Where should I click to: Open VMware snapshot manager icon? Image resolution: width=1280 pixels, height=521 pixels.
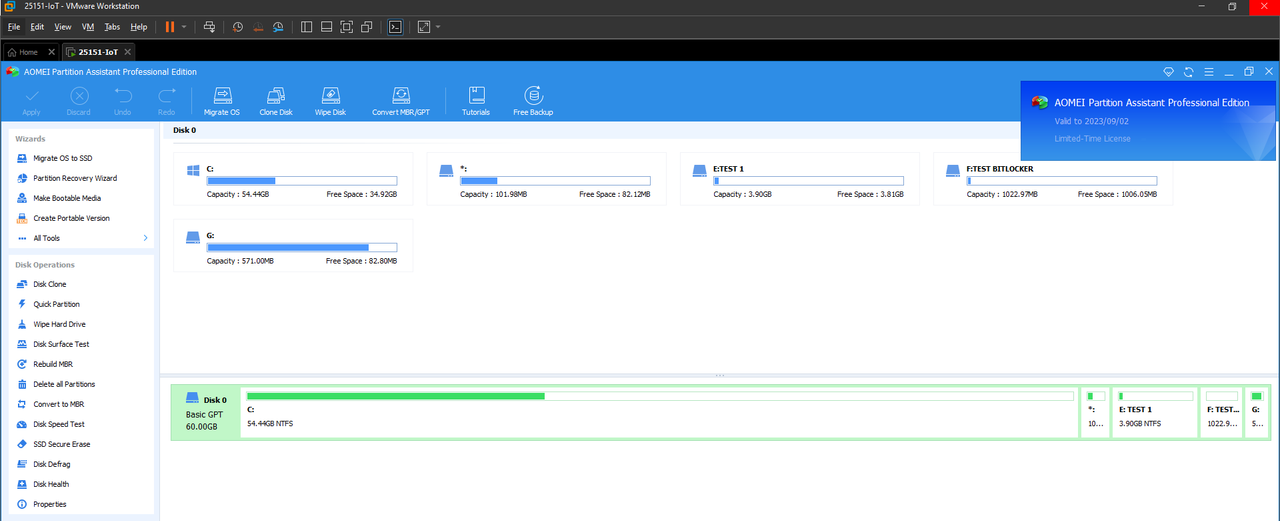point(278,27)
